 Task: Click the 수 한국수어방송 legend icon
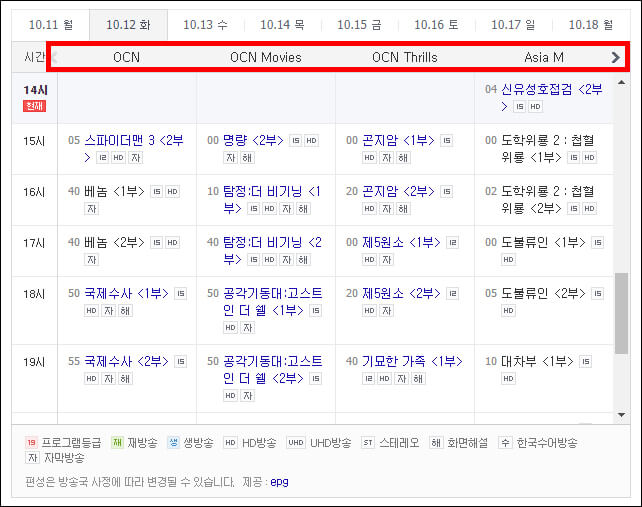click(505, 443)
